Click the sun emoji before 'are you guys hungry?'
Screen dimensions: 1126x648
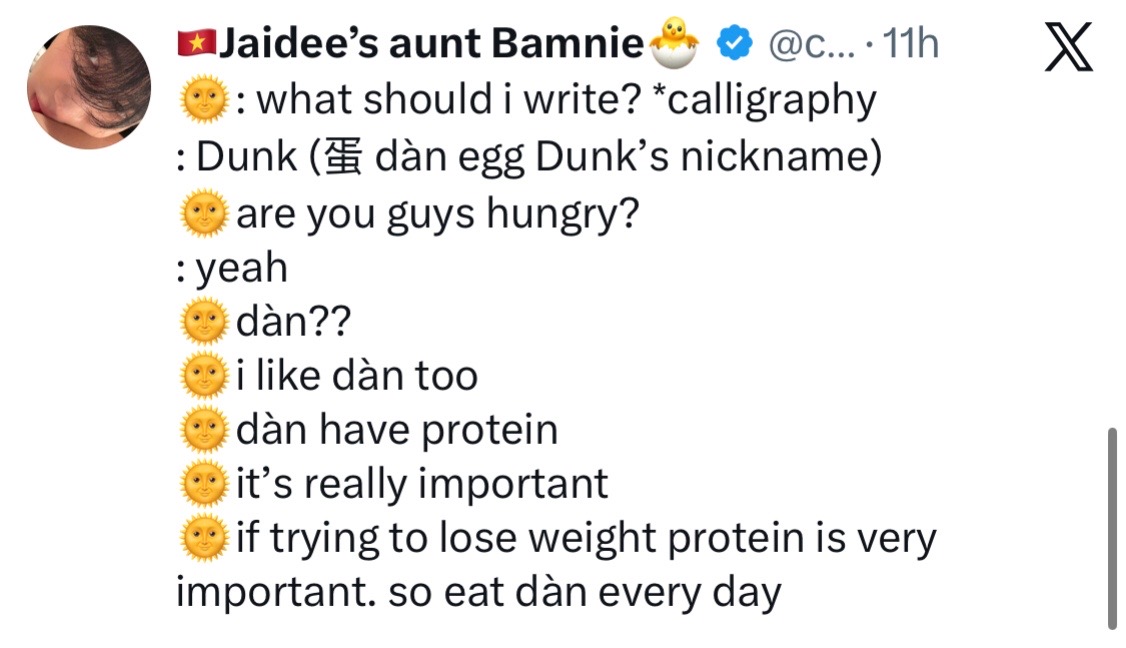204,213
